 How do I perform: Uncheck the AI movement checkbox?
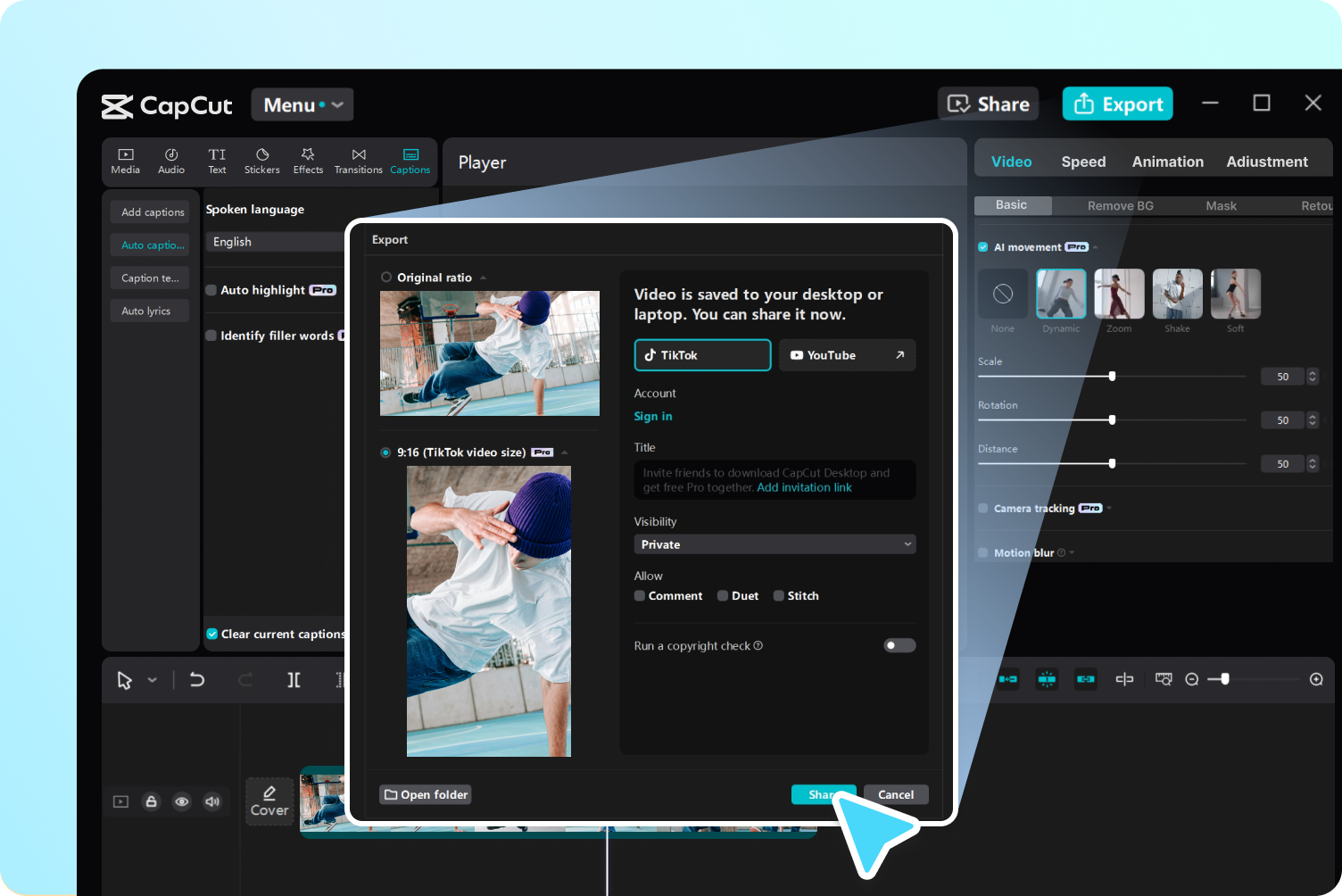pyautogui.click(x=983, y=247)
